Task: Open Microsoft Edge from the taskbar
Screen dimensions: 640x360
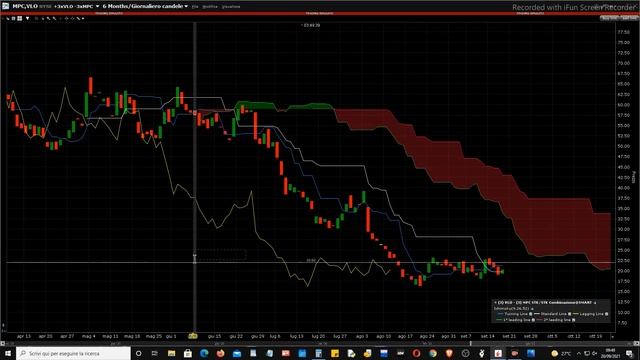Action: pyautogui.click(x=204, y=353)
